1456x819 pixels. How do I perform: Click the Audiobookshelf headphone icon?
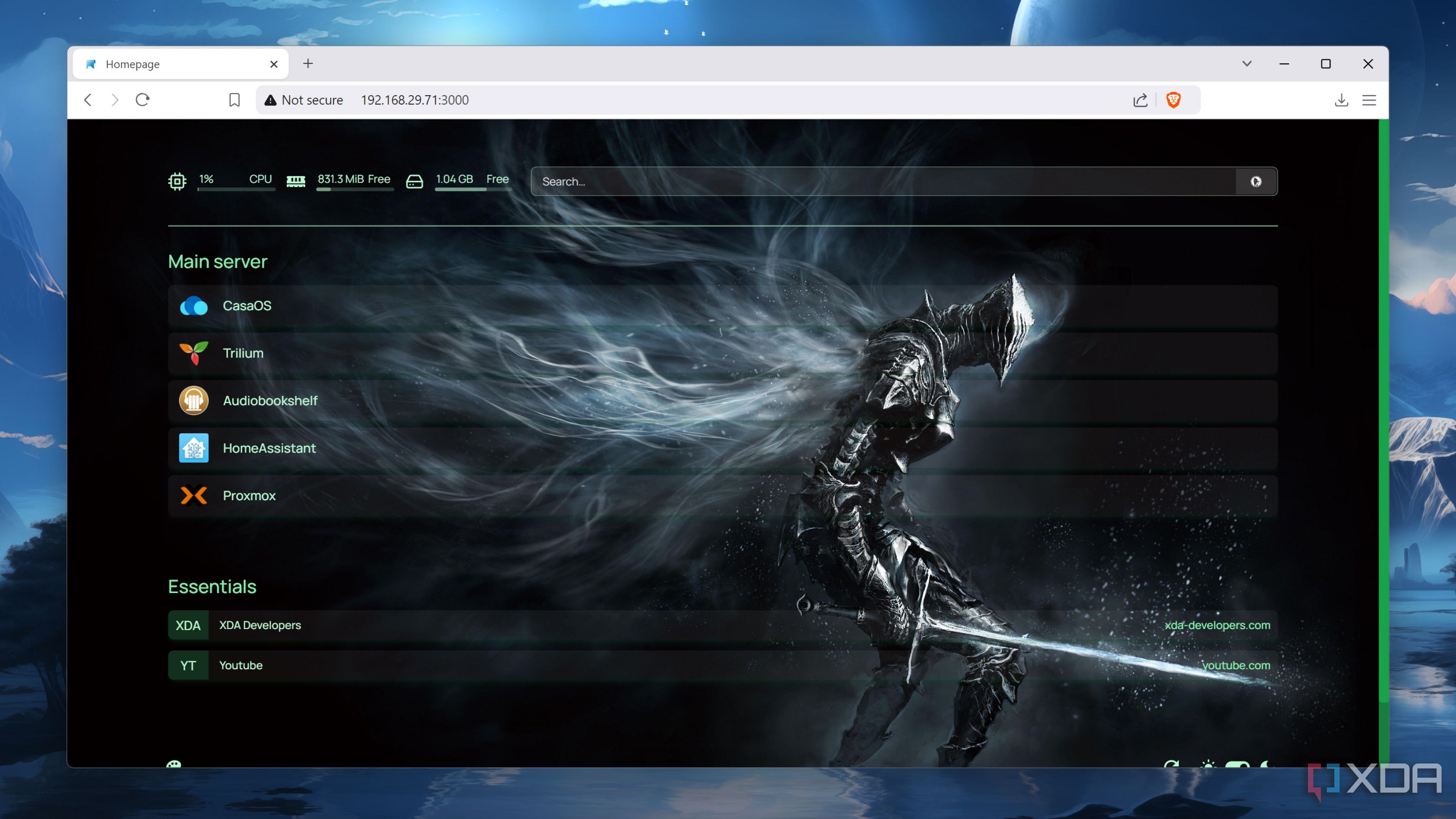point(193,401)
